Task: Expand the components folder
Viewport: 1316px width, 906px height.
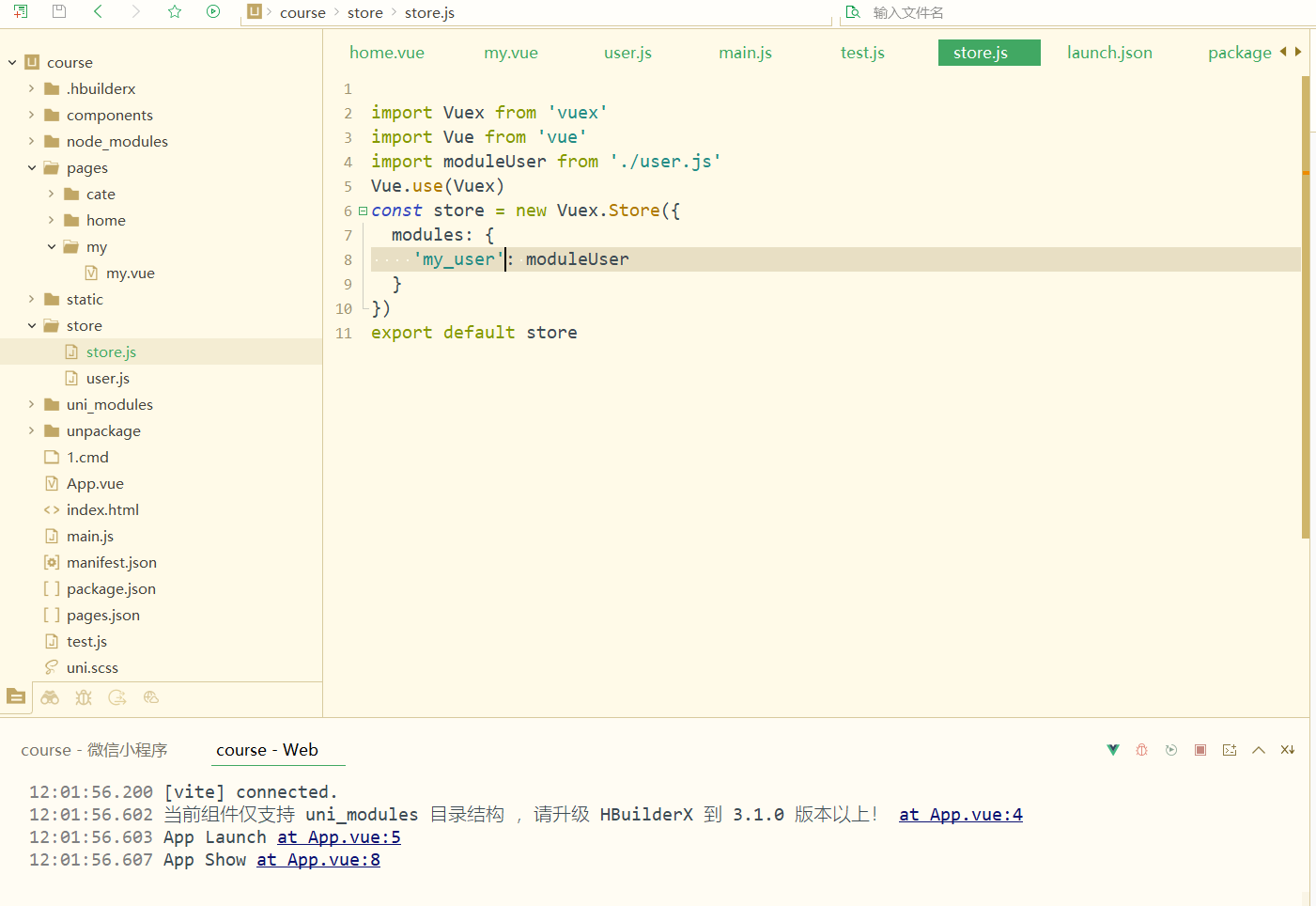Action: click(x=31, y=115)
